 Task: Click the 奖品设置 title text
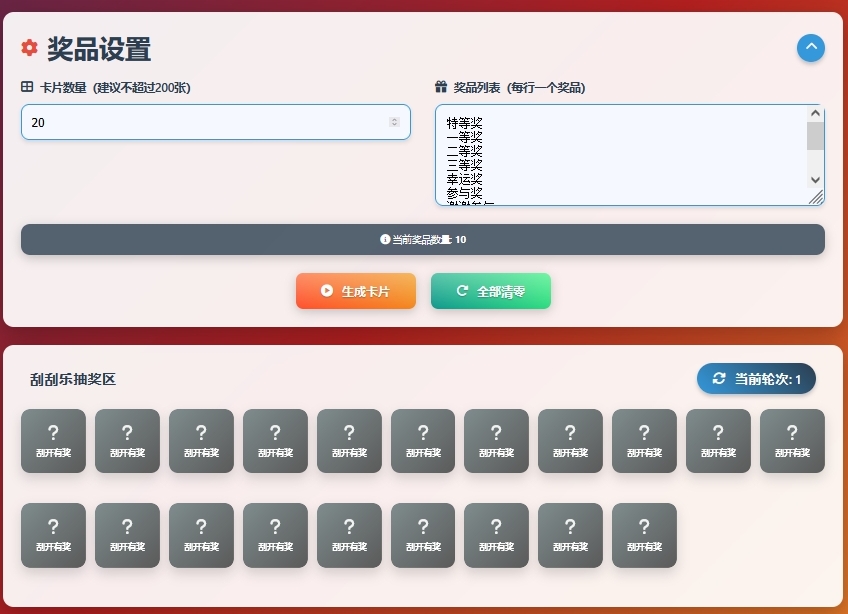coord(99,49)
